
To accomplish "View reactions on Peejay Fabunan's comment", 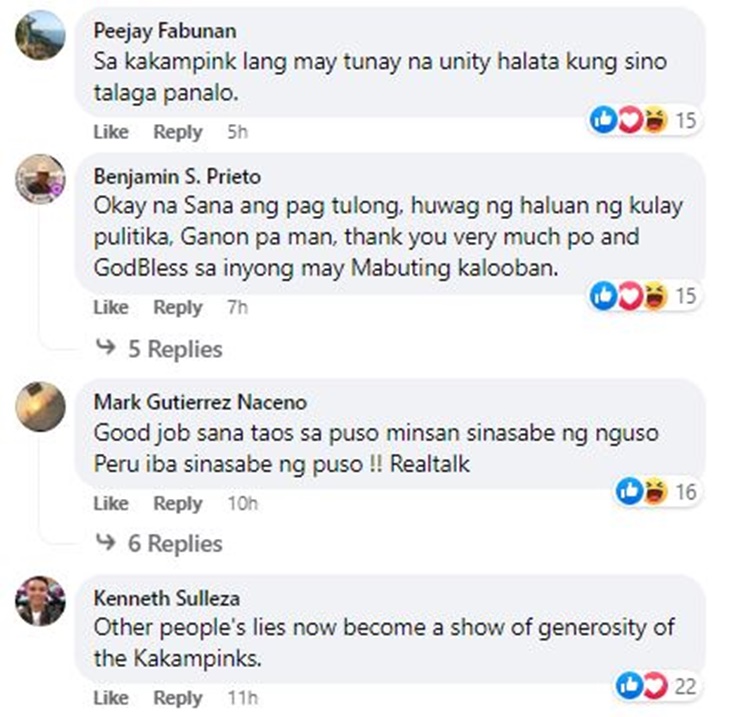I will click(643, 120).
